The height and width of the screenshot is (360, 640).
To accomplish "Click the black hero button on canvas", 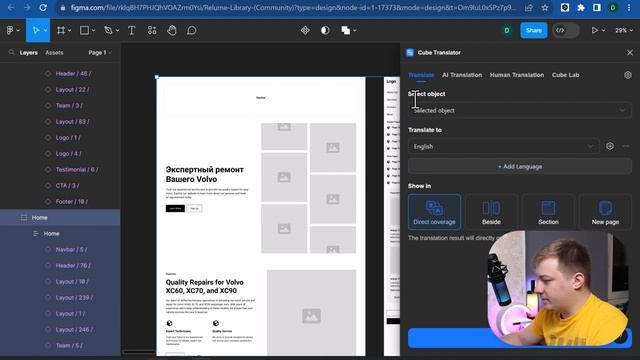I will pyautogui.click(x=175, y=209).
